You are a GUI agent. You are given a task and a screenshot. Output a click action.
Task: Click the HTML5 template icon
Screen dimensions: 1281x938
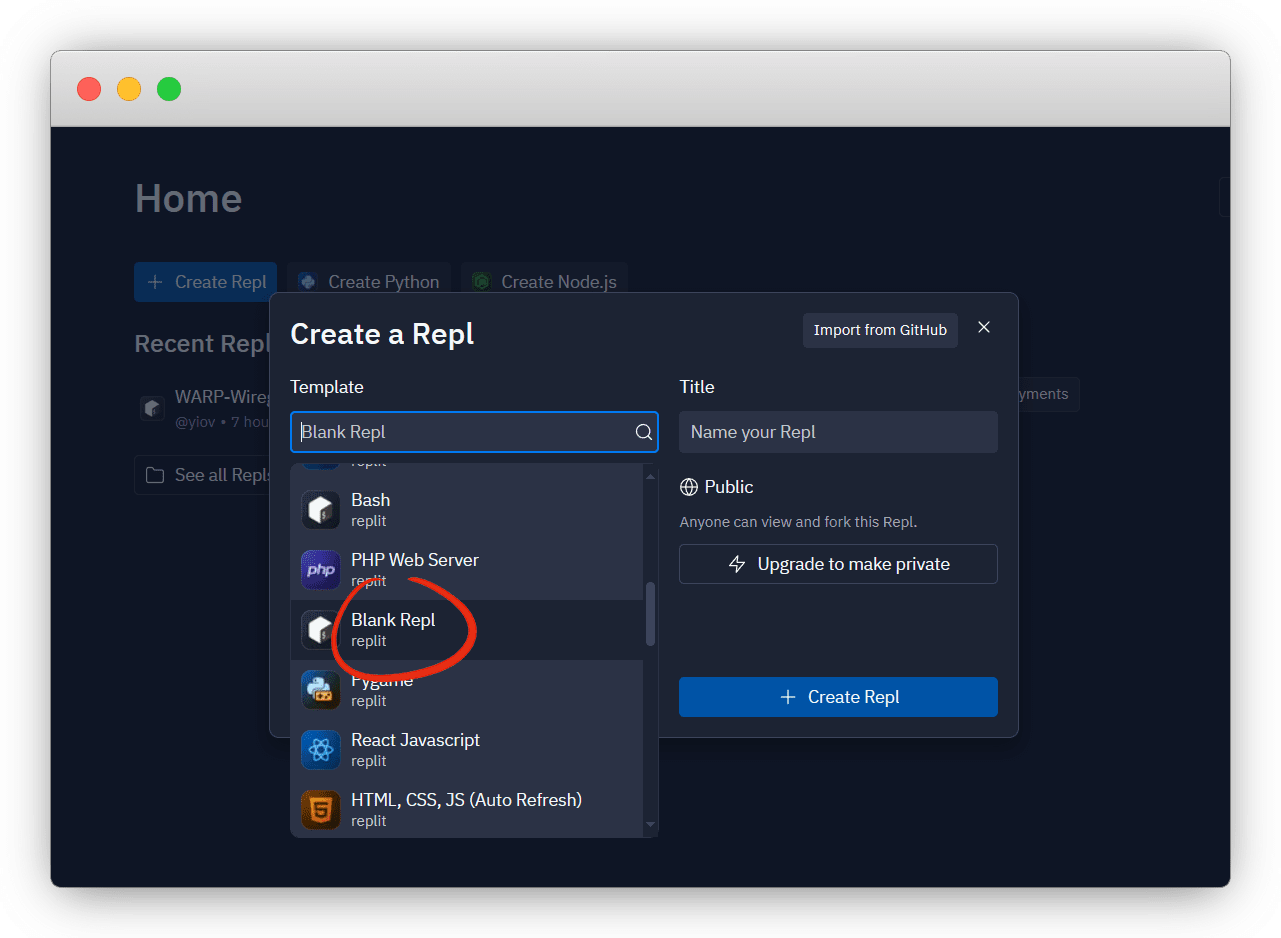[x=321, y=810]
